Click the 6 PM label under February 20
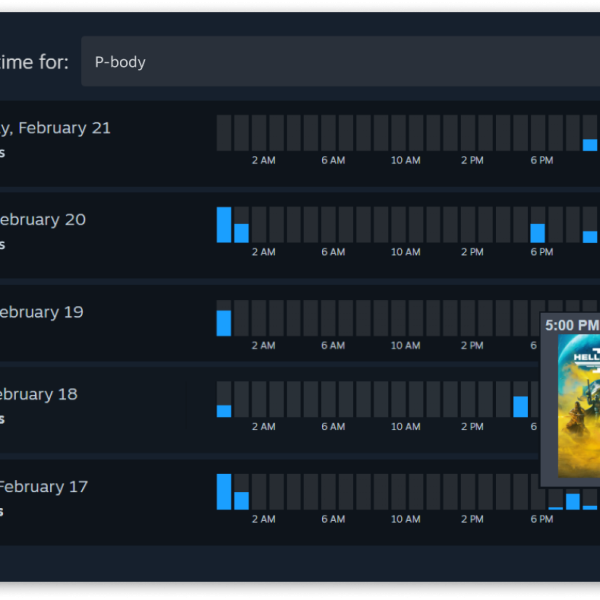The image size is (600, 600). click(542, 252)
